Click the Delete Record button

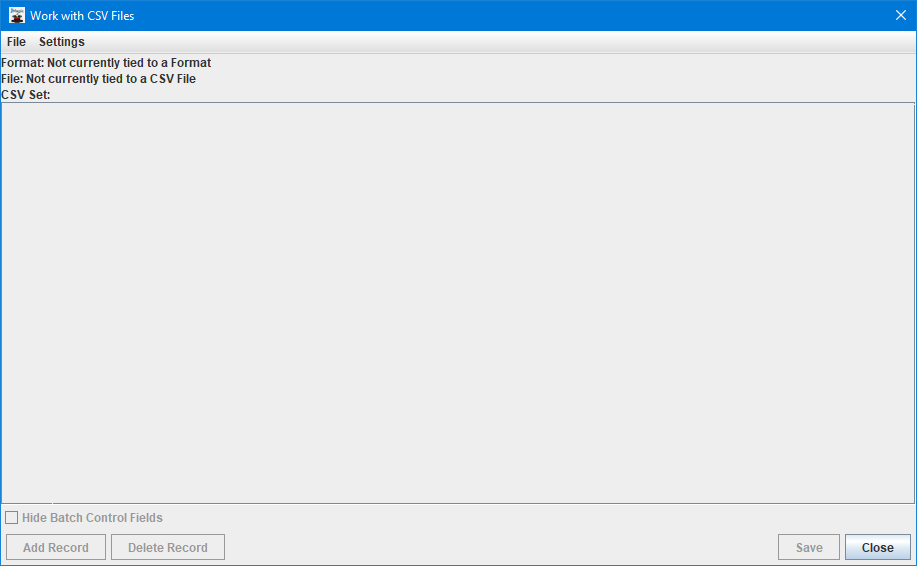(x=168, y=547)
